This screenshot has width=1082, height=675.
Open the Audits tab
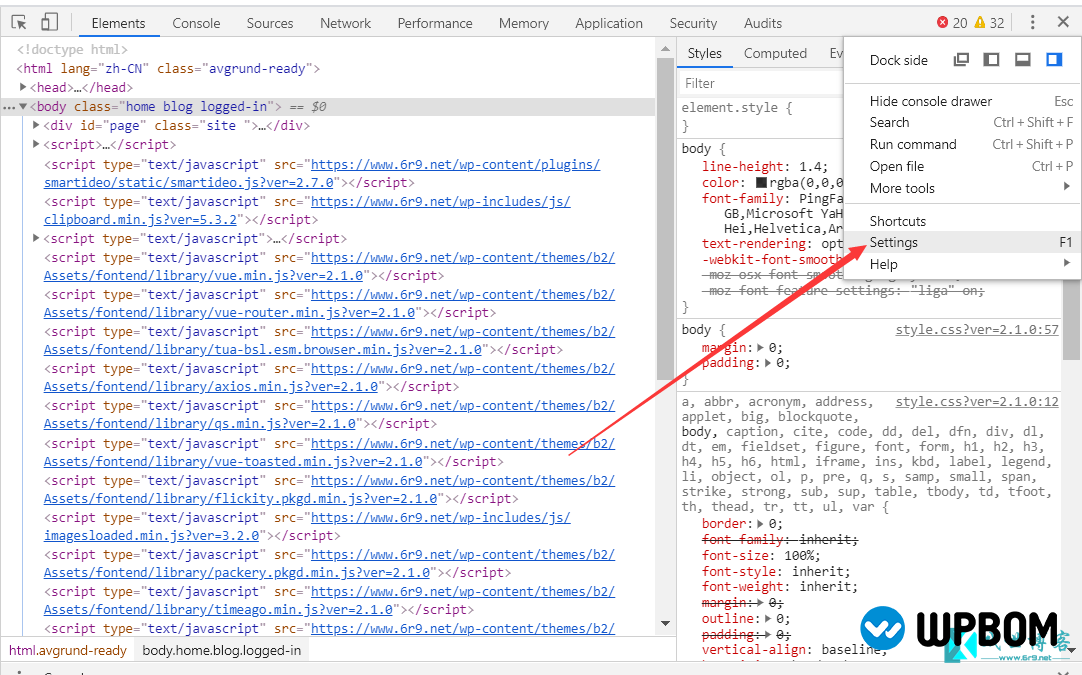(763, 23)
